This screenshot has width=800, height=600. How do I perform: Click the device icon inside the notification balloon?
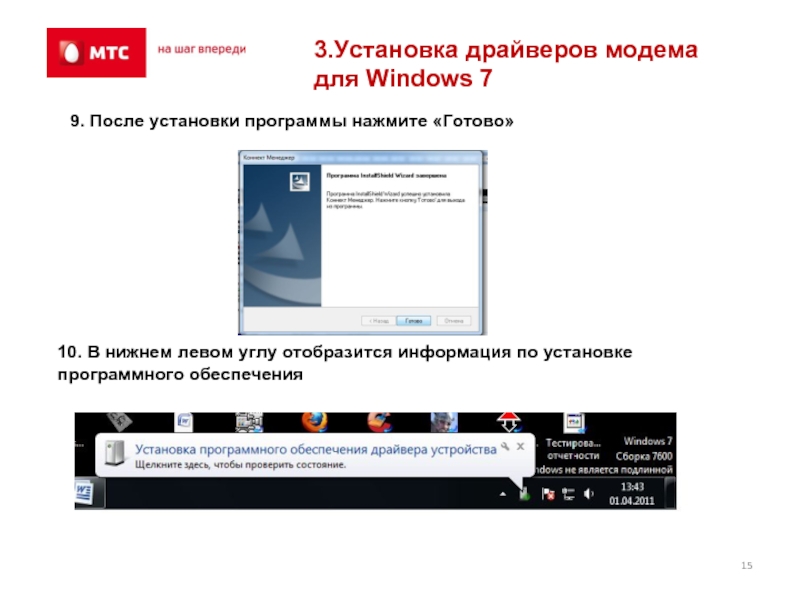coord(115,453)
